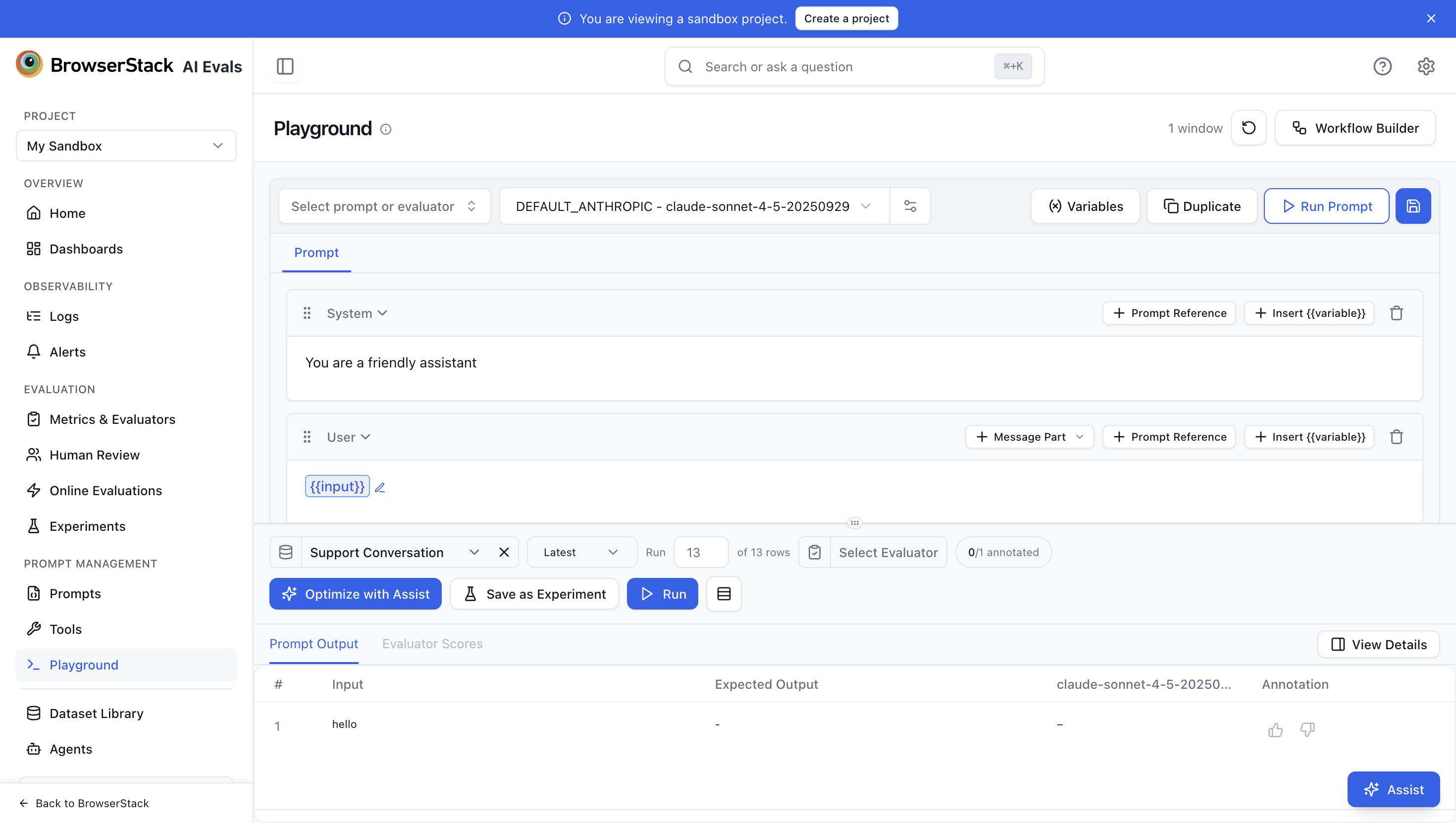Image resolution: width=1456 pixels, height=823 pixels.
Task: Open the Assist chat button
Action: (x=1393, y=789)
